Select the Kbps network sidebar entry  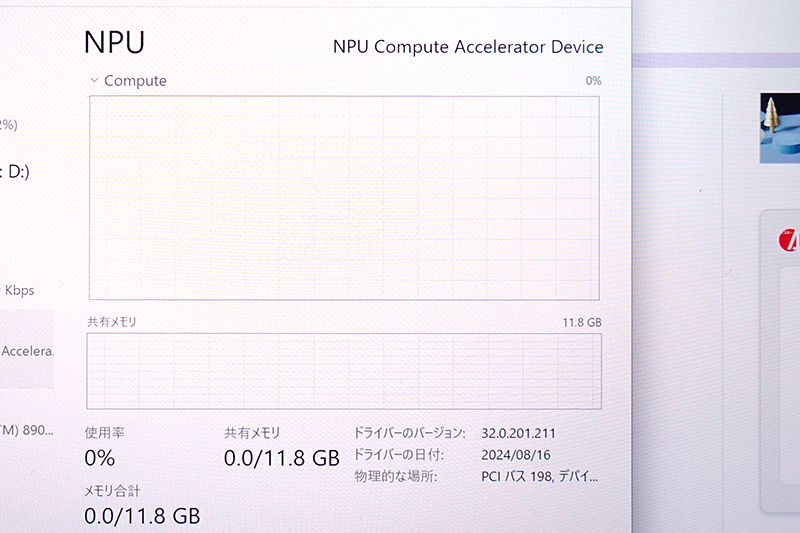(x=18, y=290)
